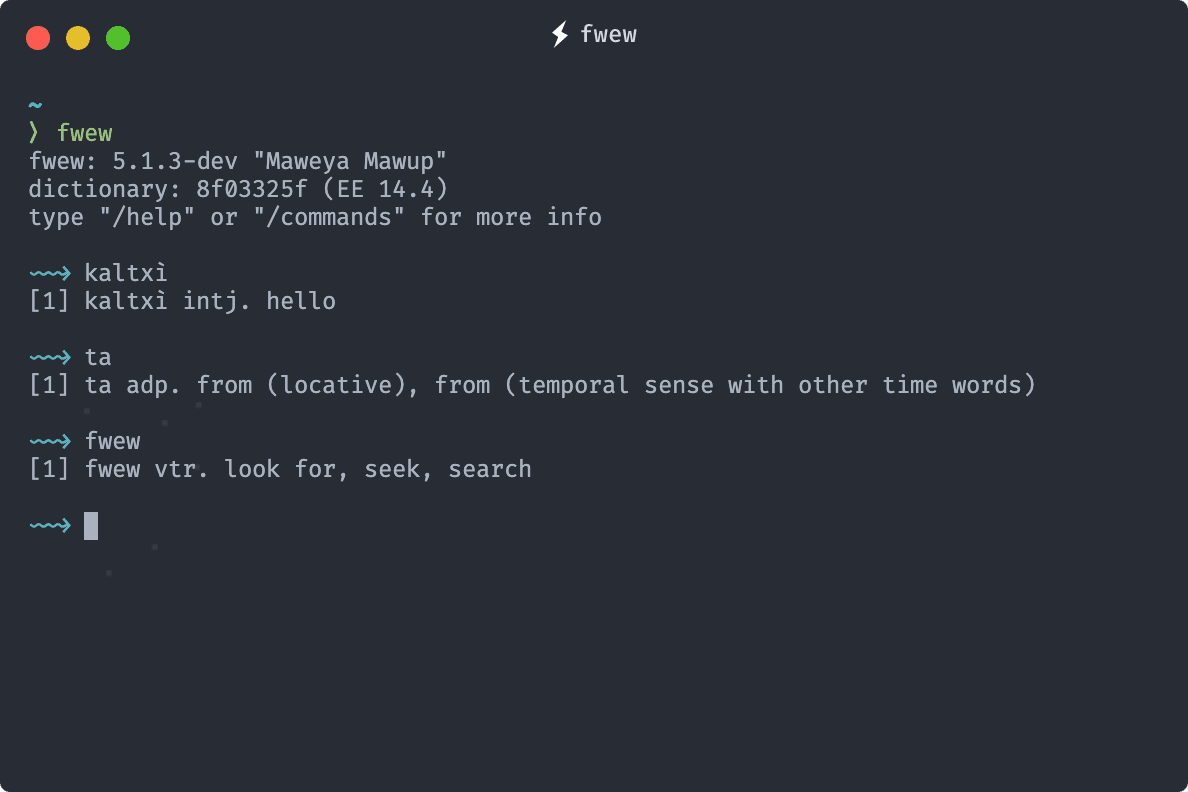Image resolution: width=1188 pixels, height=792 pixels.
Task: Click the green fwew command text
Action: point(85,133)
